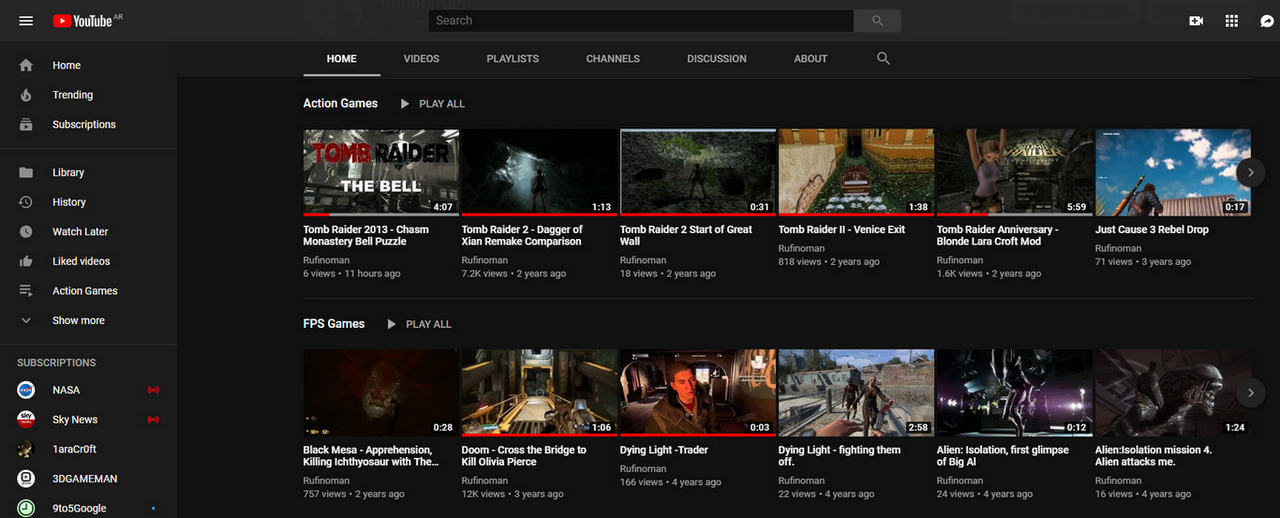Show next videos in FPS Games row
Screen dimensions: 1280x518
point(1250,392)
